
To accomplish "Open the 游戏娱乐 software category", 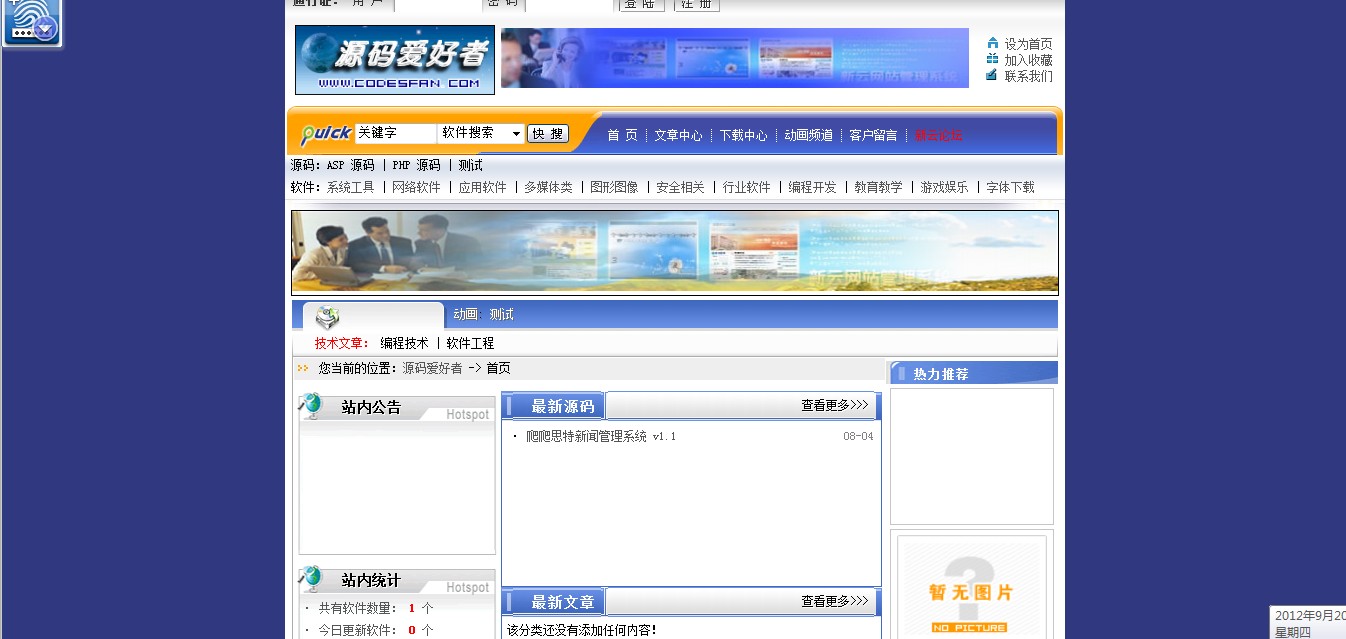I will [944, 187].
